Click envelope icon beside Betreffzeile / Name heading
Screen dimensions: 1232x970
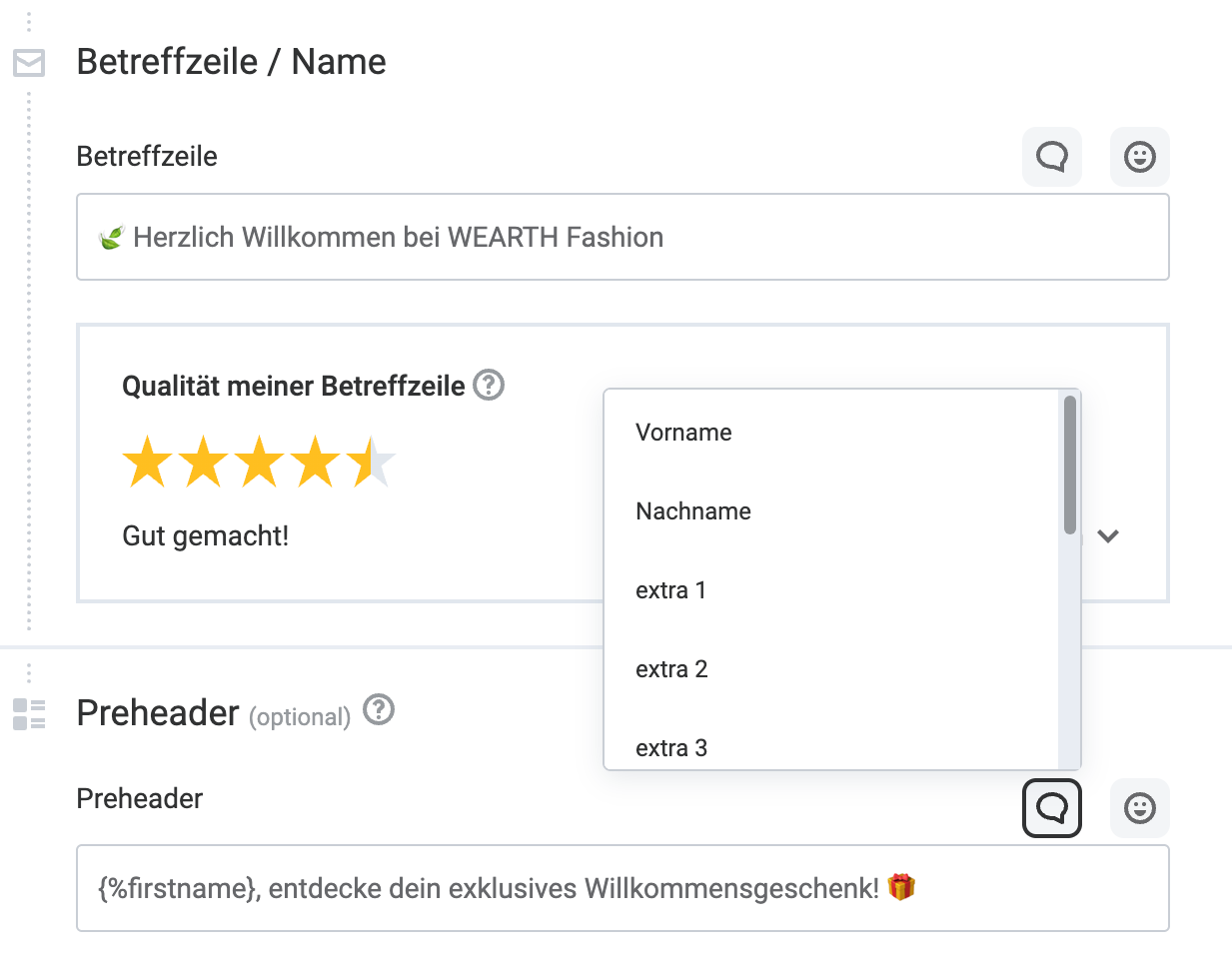click(x=29, y=63)
